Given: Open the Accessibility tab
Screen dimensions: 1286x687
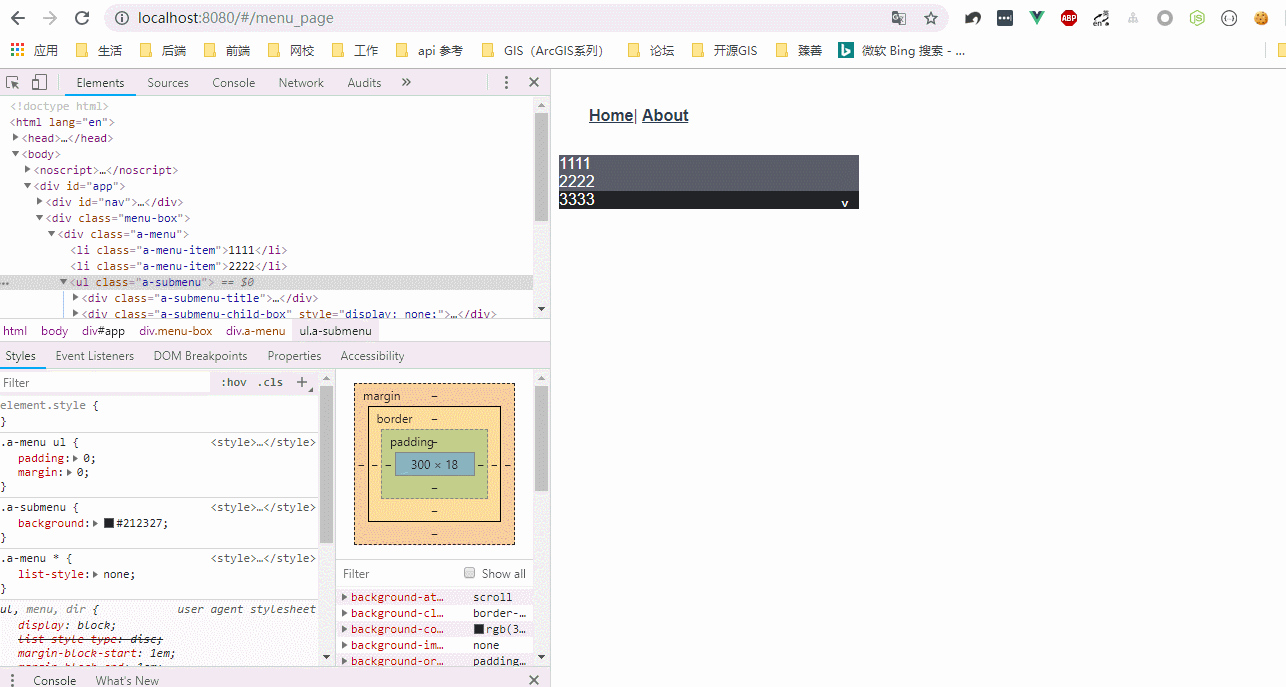Looking at the screenshot, I should pyautogui.click(x=372, y=356).
